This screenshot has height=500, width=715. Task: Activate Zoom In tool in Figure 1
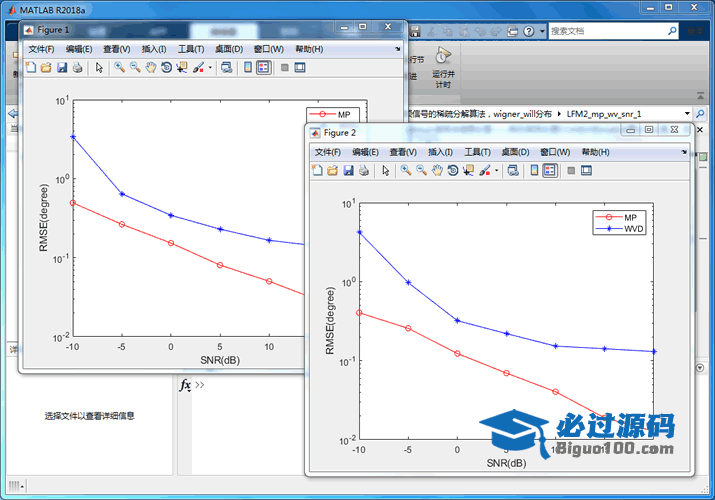point(119,67)
